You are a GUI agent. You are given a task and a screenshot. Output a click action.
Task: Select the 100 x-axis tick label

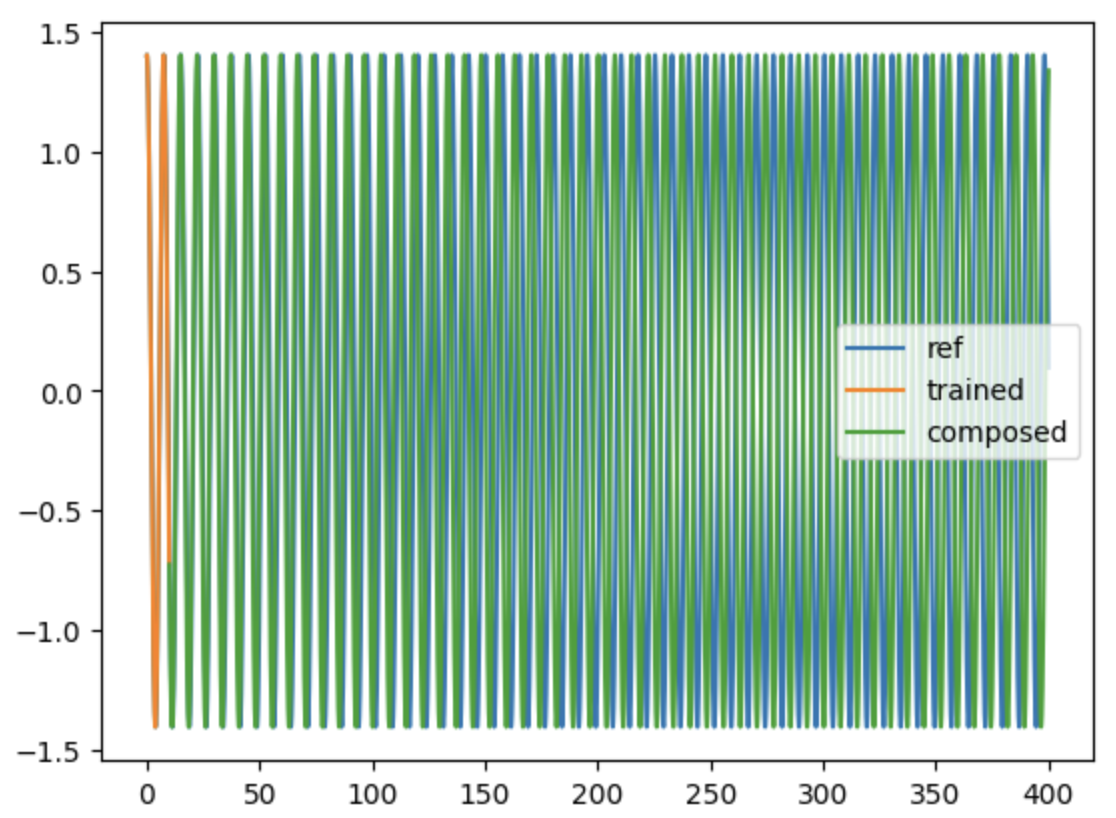[x=373, y=787]
